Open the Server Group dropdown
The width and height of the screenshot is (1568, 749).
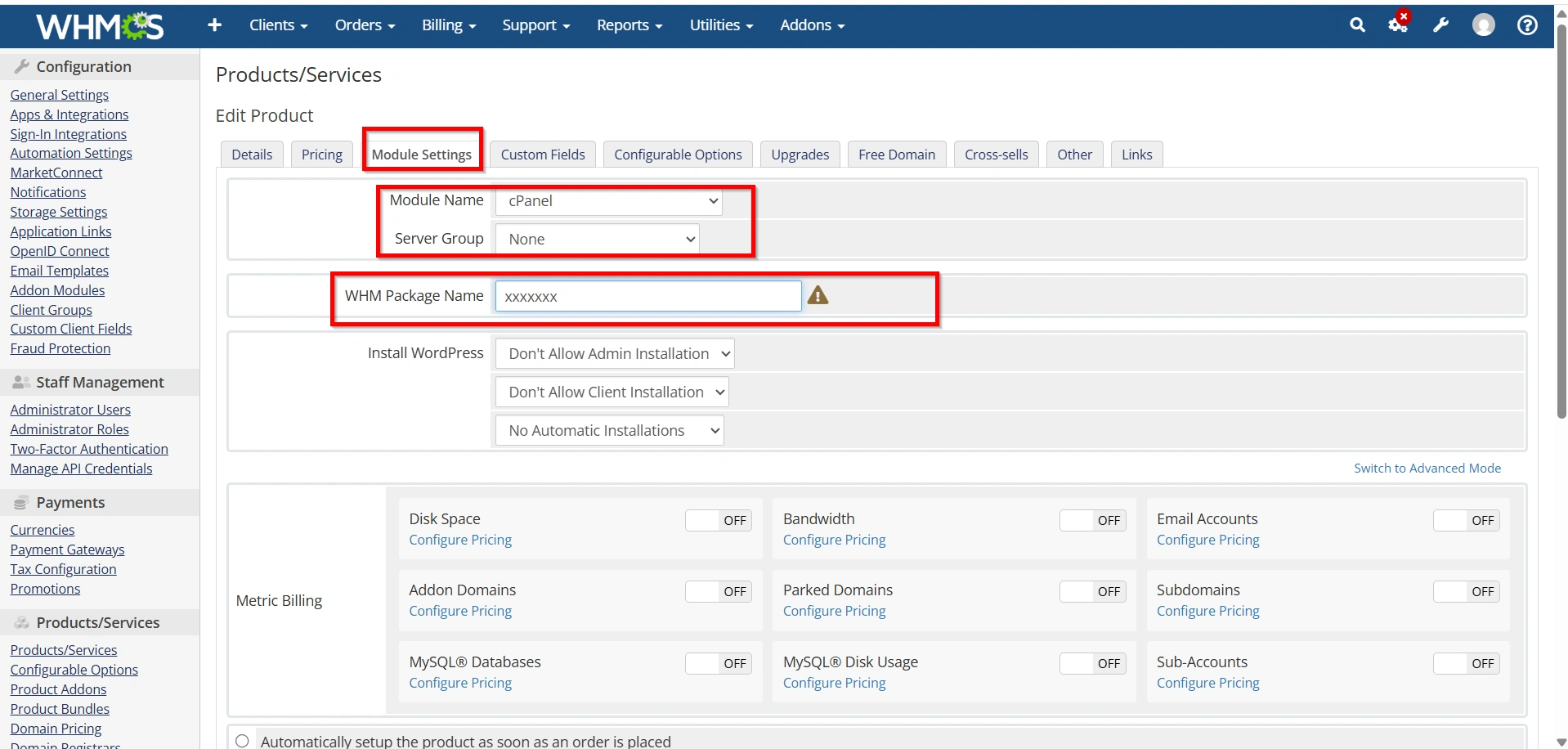[x=598, y=240]
